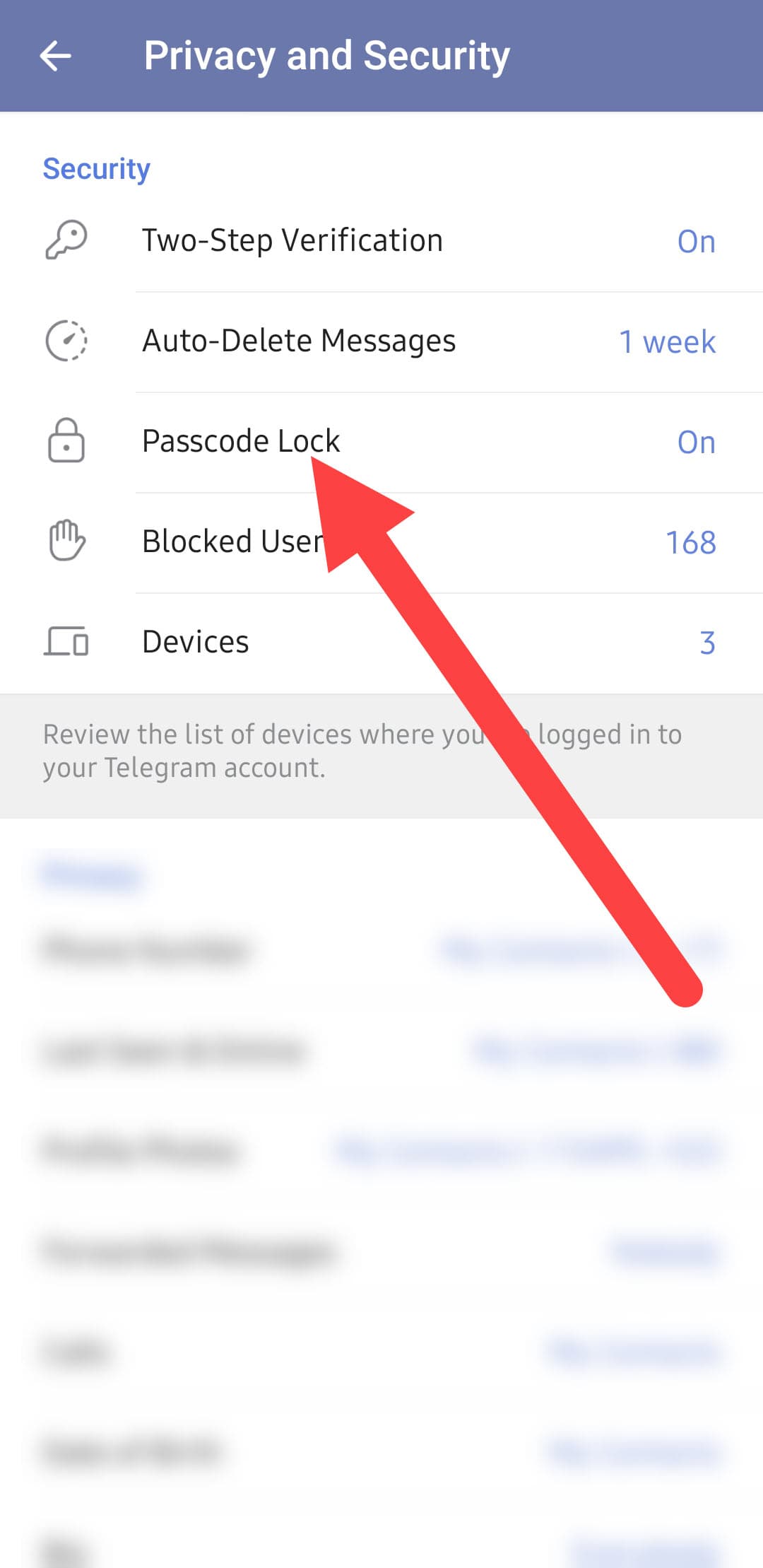763x1568 pixels.
Task: Select the key icon beside Two-Step Verification
Action: tap(67, 239)
